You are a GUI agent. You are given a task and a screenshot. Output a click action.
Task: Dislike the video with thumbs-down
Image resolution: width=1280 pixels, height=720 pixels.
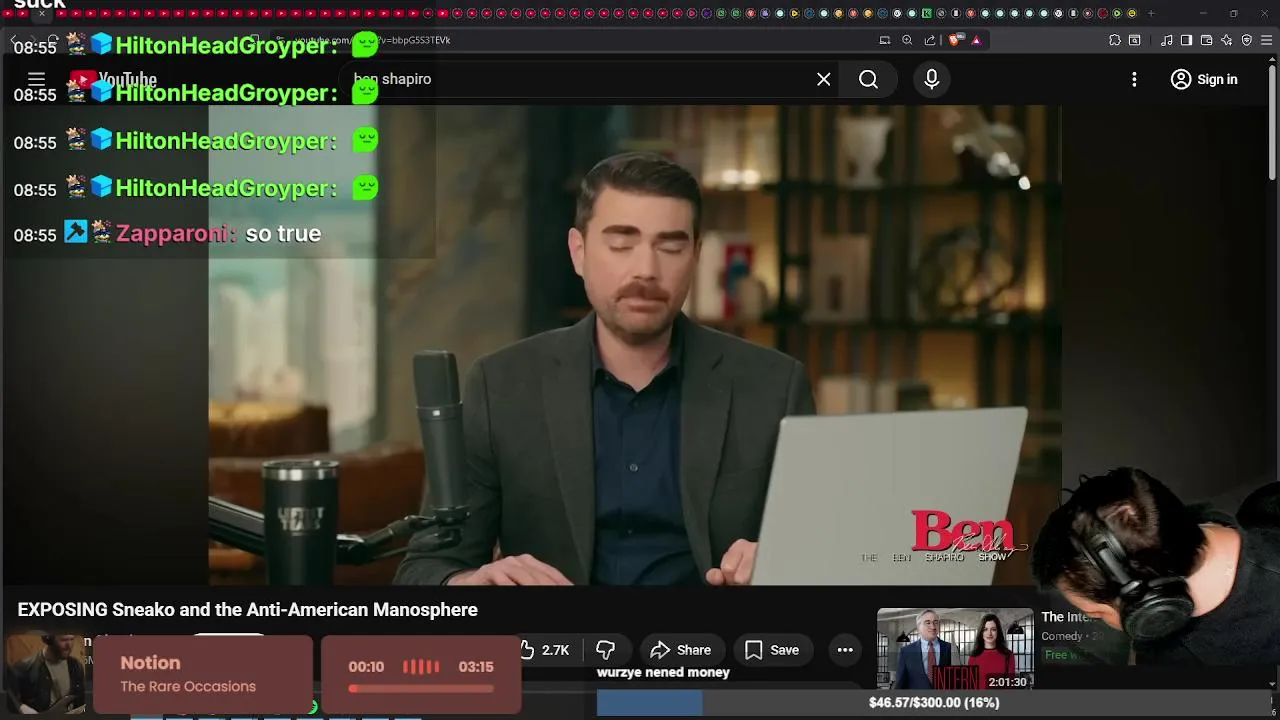coord(606,650)
